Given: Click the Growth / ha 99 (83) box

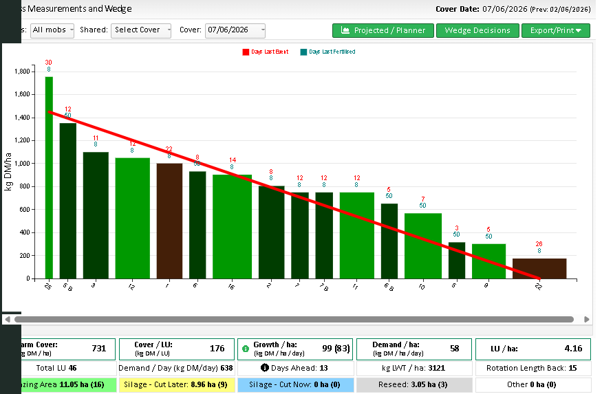Looking at the screenshot, I should pos(295,349).
